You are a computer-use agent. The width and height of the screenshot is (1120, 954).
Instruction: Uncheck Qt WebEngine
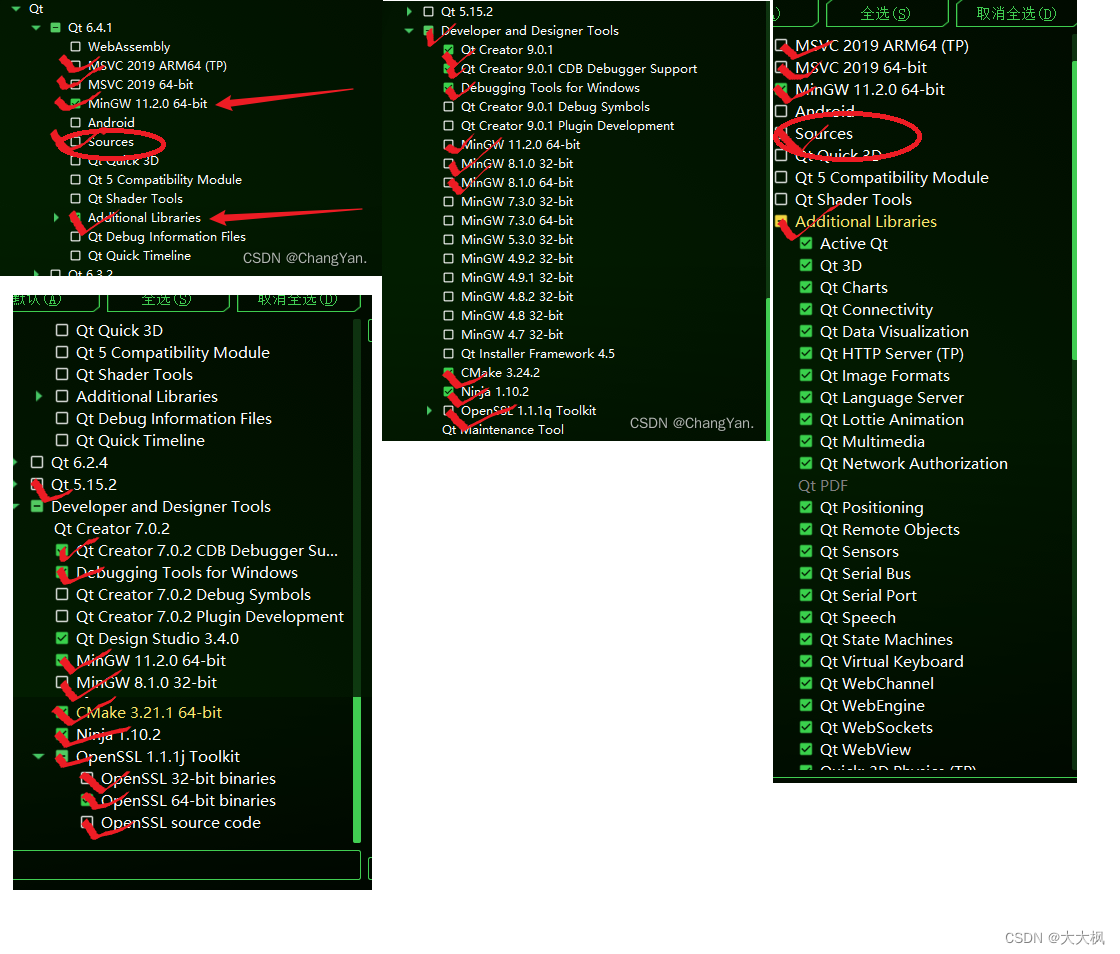coord(806,706)
